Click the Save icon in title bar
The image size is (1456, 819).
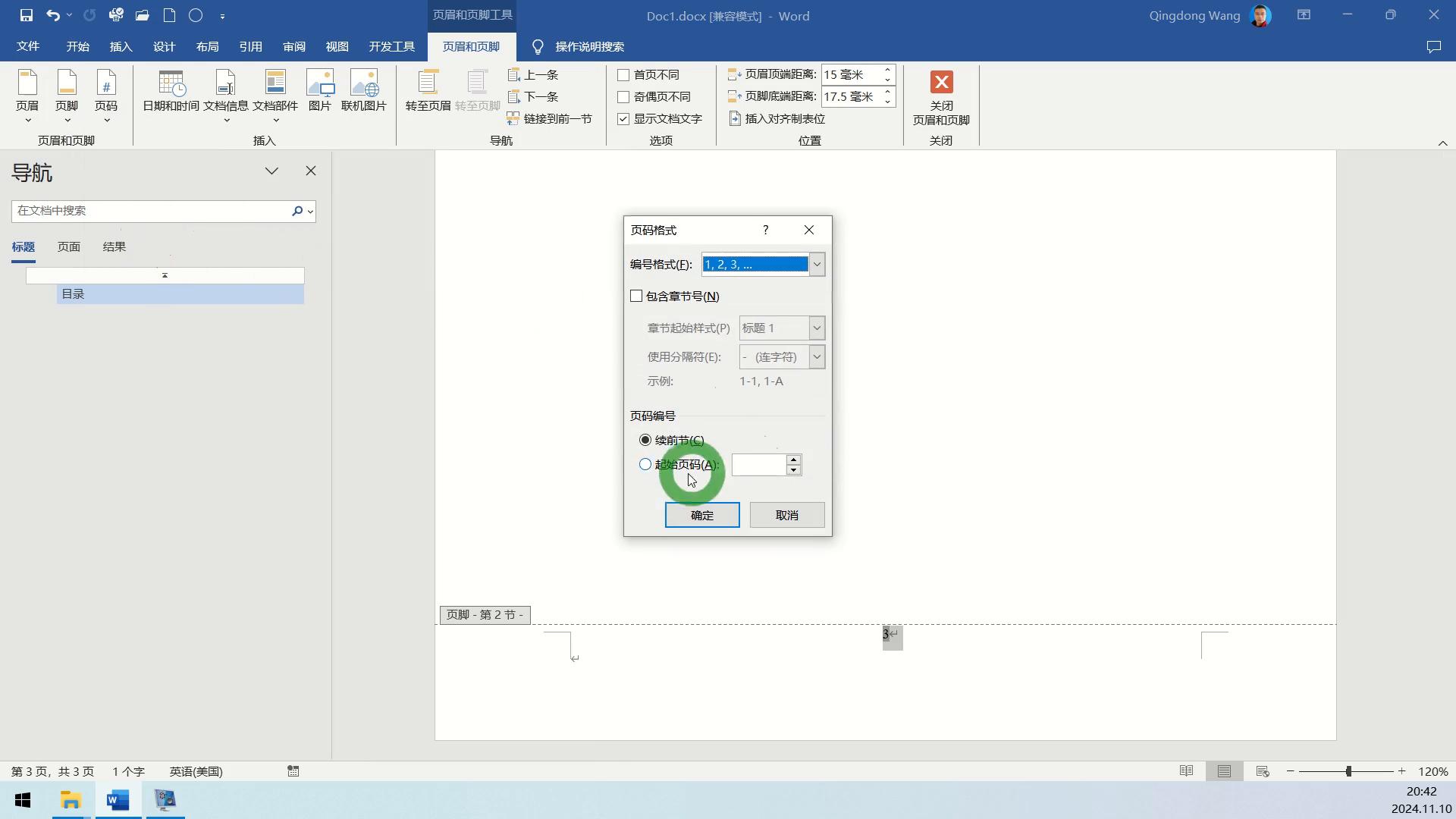[27, 15]
